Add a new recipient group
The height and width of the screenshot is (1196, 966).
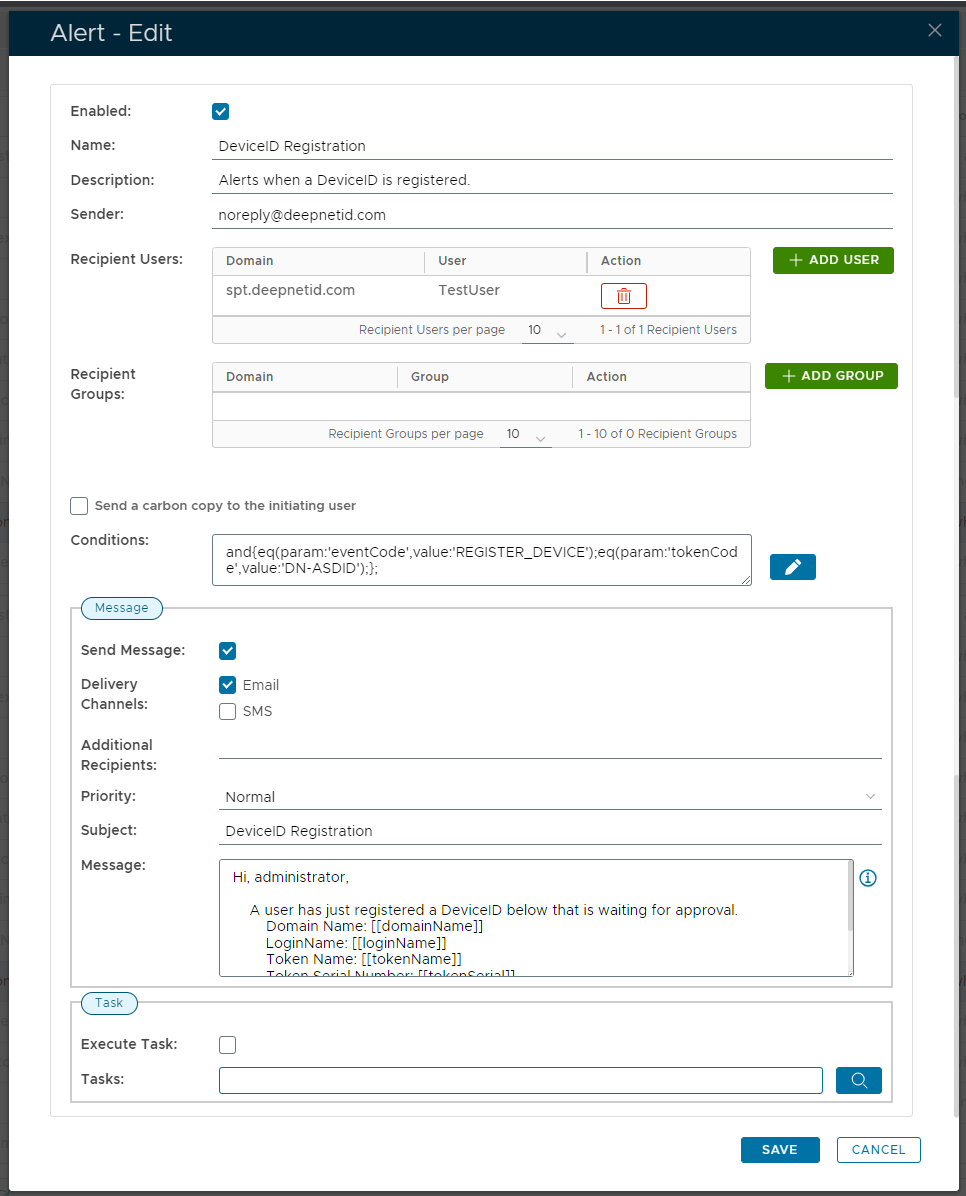click(831, 376)
